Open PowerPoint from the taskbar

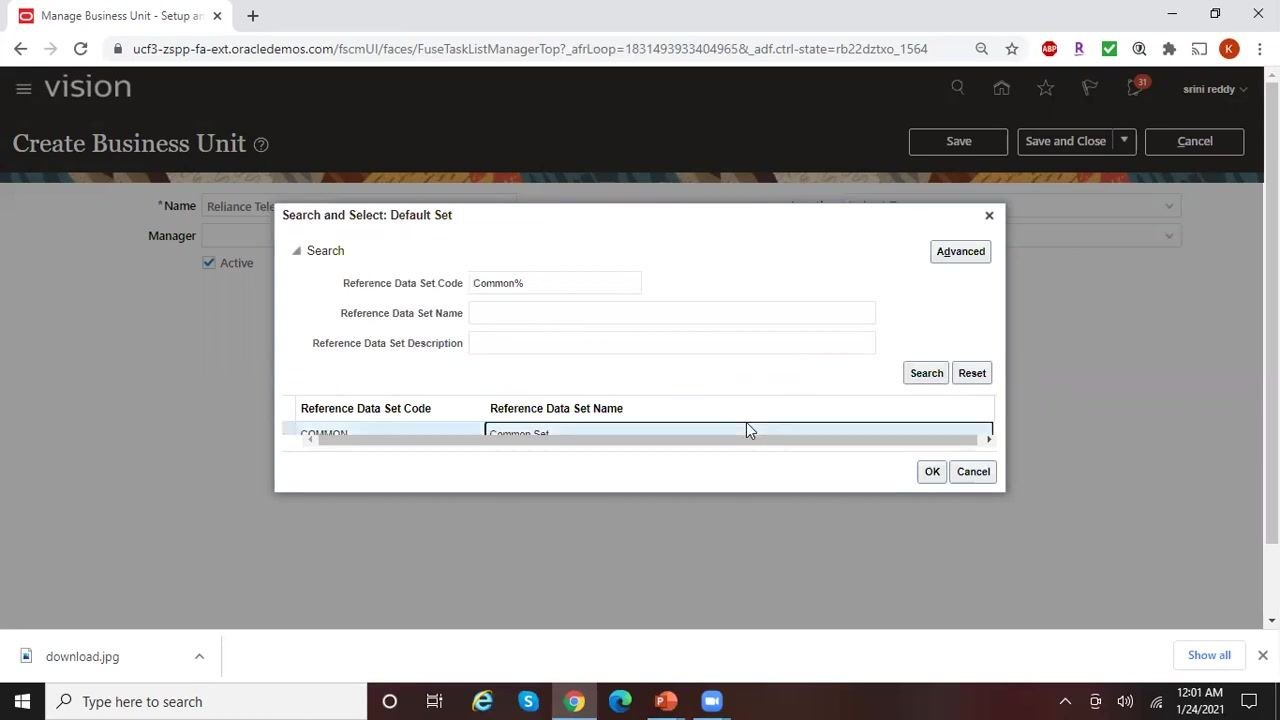pyautogui.click(x=666, y=701)
